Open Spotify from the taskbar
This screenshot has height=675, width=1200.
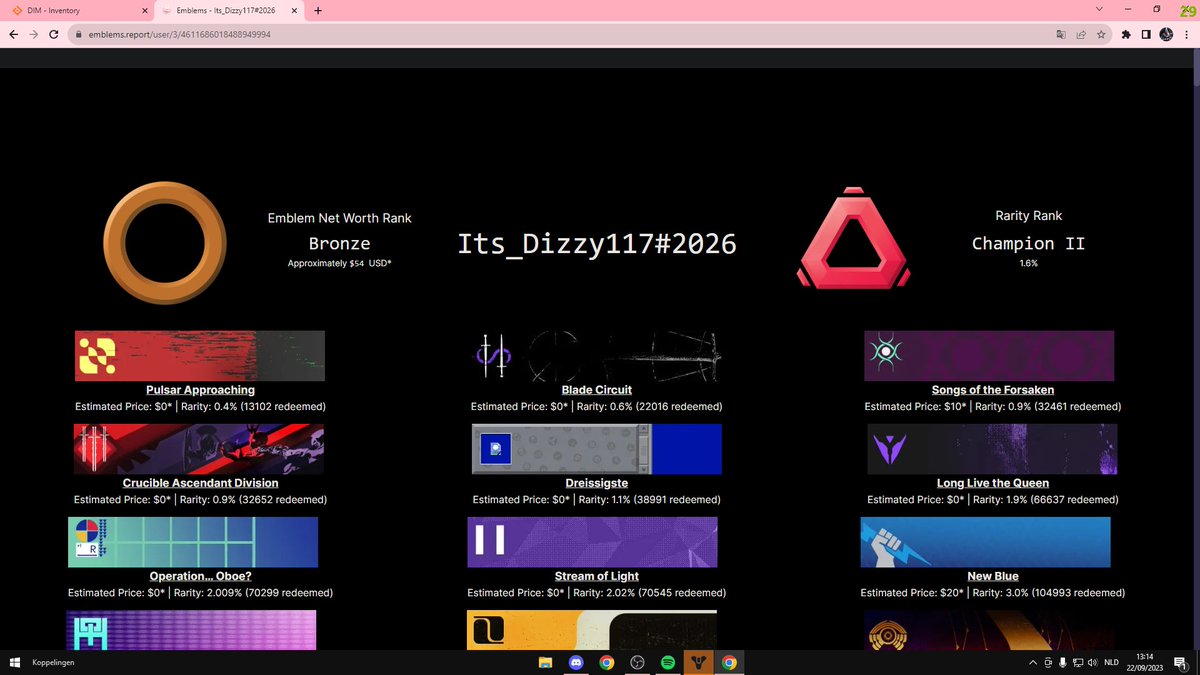[x=668, y=662]
